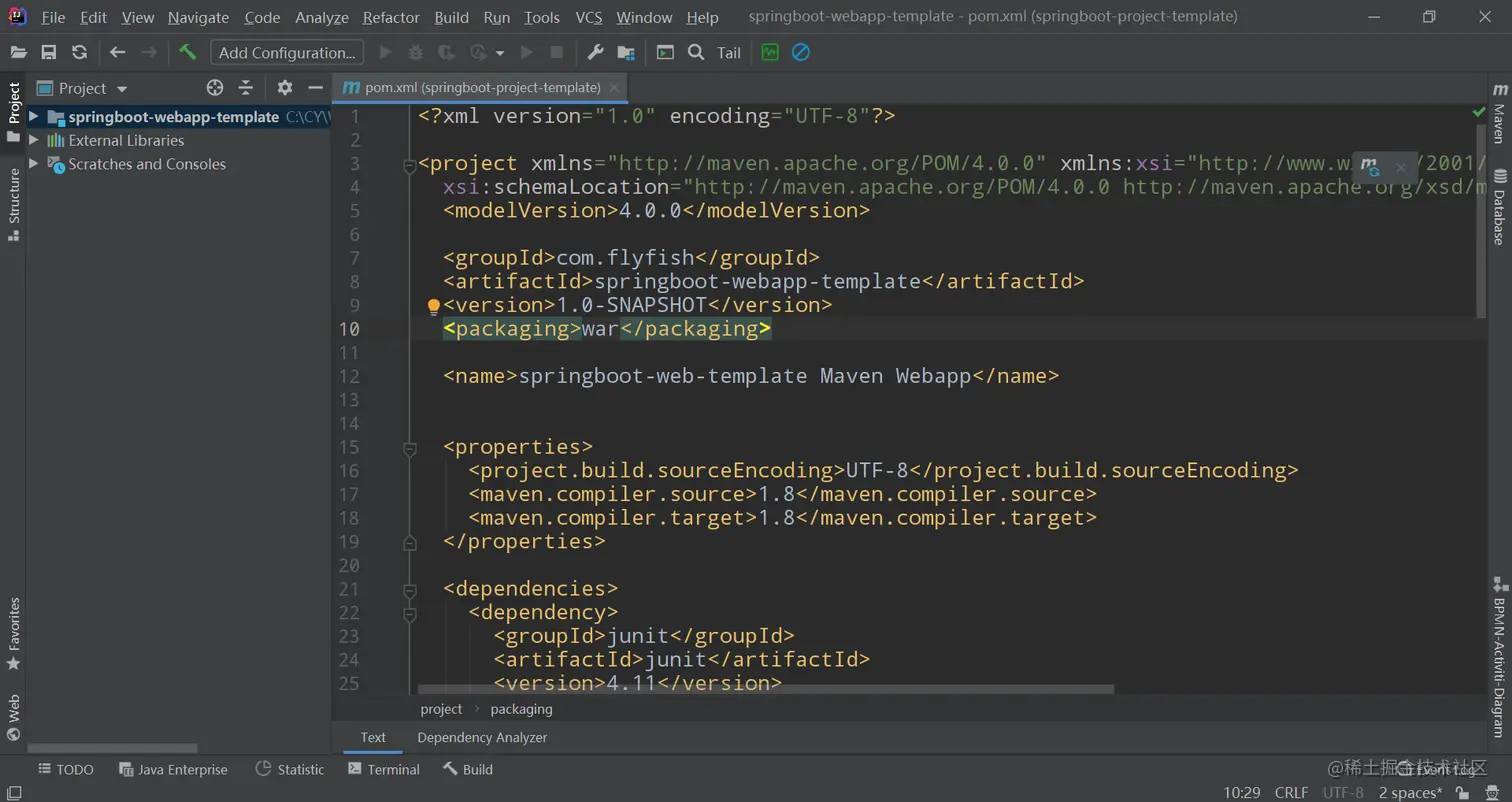
Task: Click Load Maven Changes floating icon
Action: click(x=1370, y=166)
